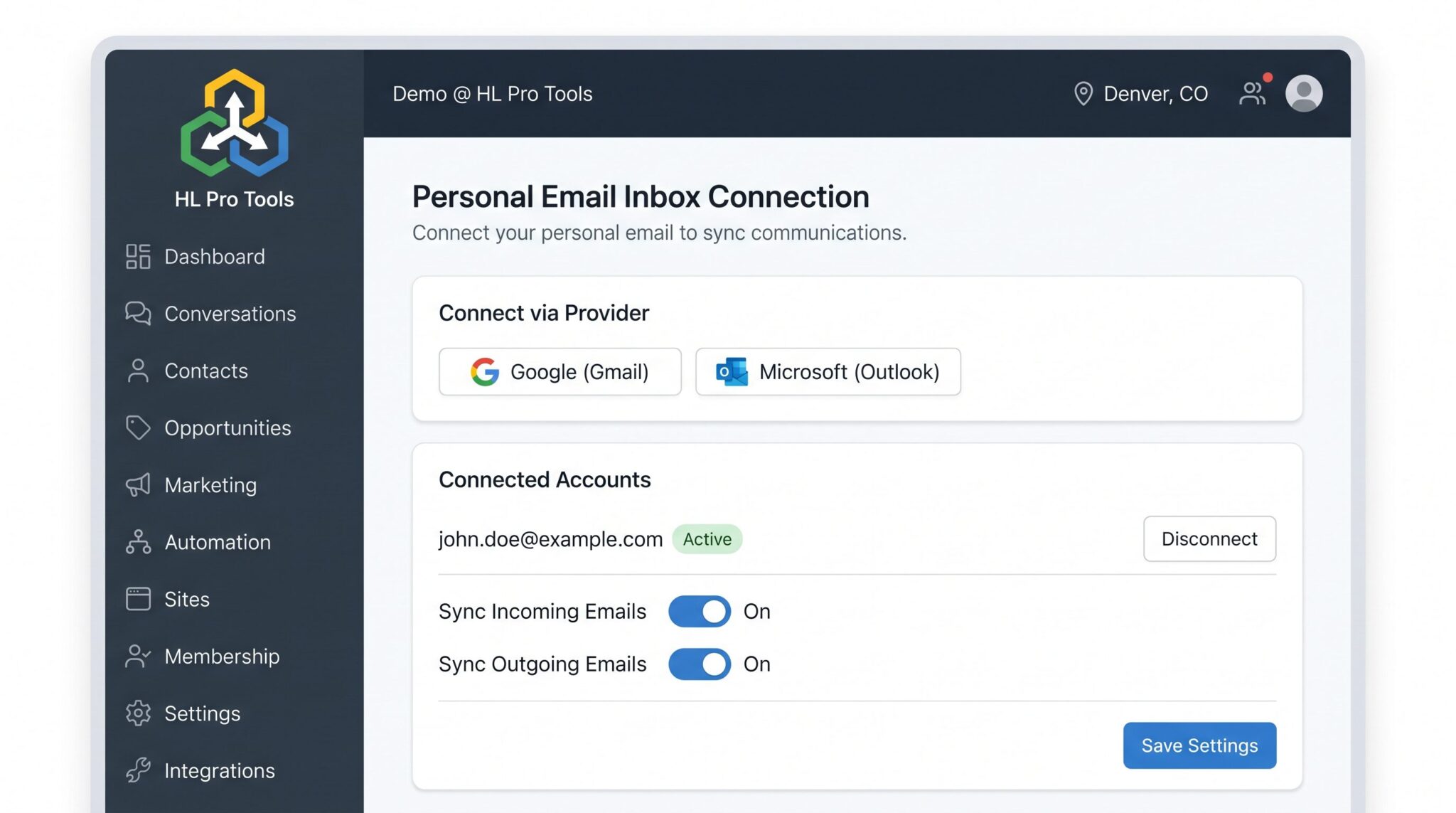This screenshot has height=813, width=1456.
Task: Toggle Sync Incoming Emails switch off
Action: pyautogui.click(x=700, y=611)
